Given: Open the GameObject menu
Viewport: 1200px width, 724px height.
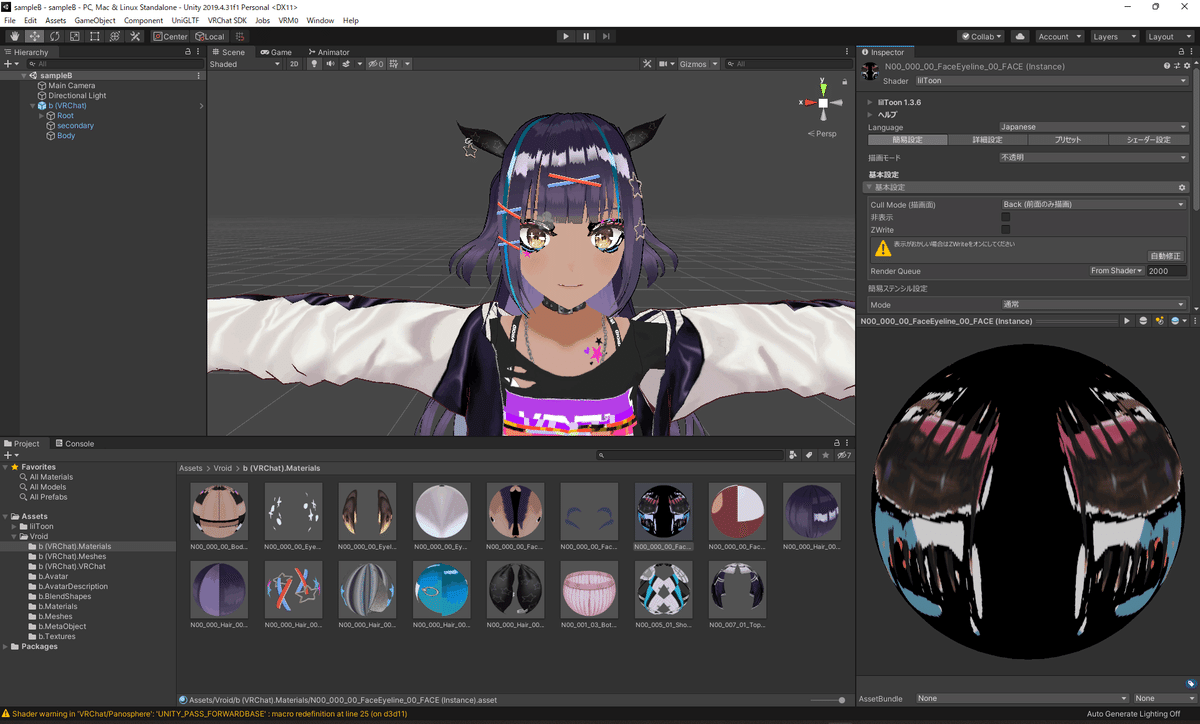Looking at the screenshot, I should (x=94, y=20).
